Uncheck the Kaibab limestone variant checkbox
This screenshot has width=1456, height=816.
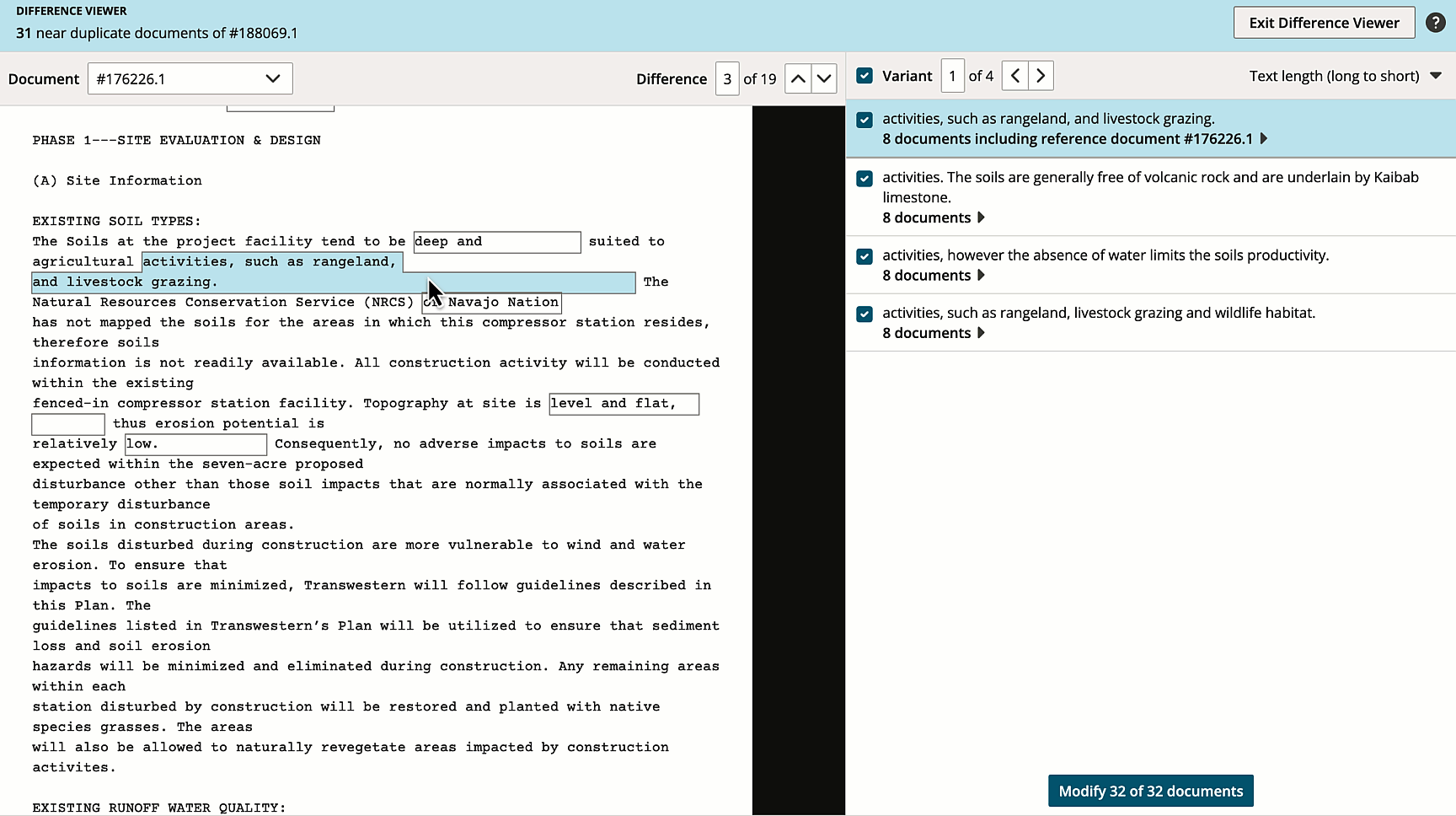pyautogui.click(x=864, y=179)
